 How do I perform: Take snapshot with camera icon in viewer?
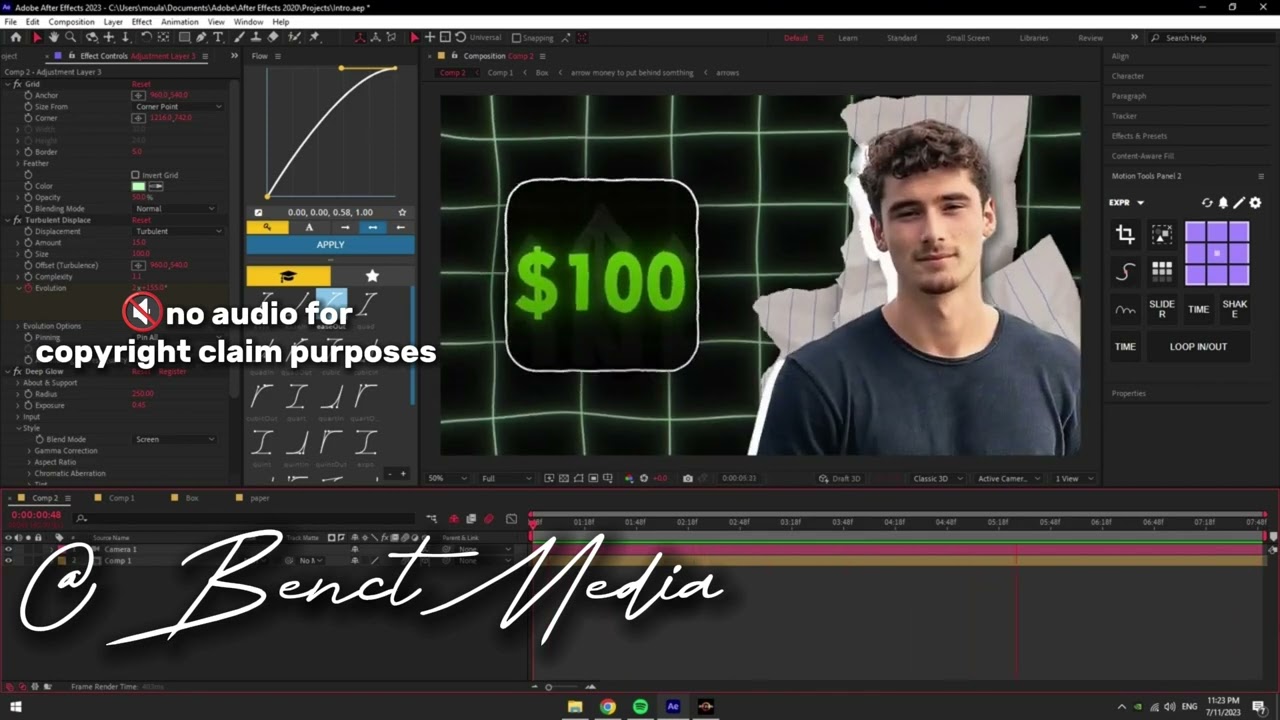[x=688, y=479]
